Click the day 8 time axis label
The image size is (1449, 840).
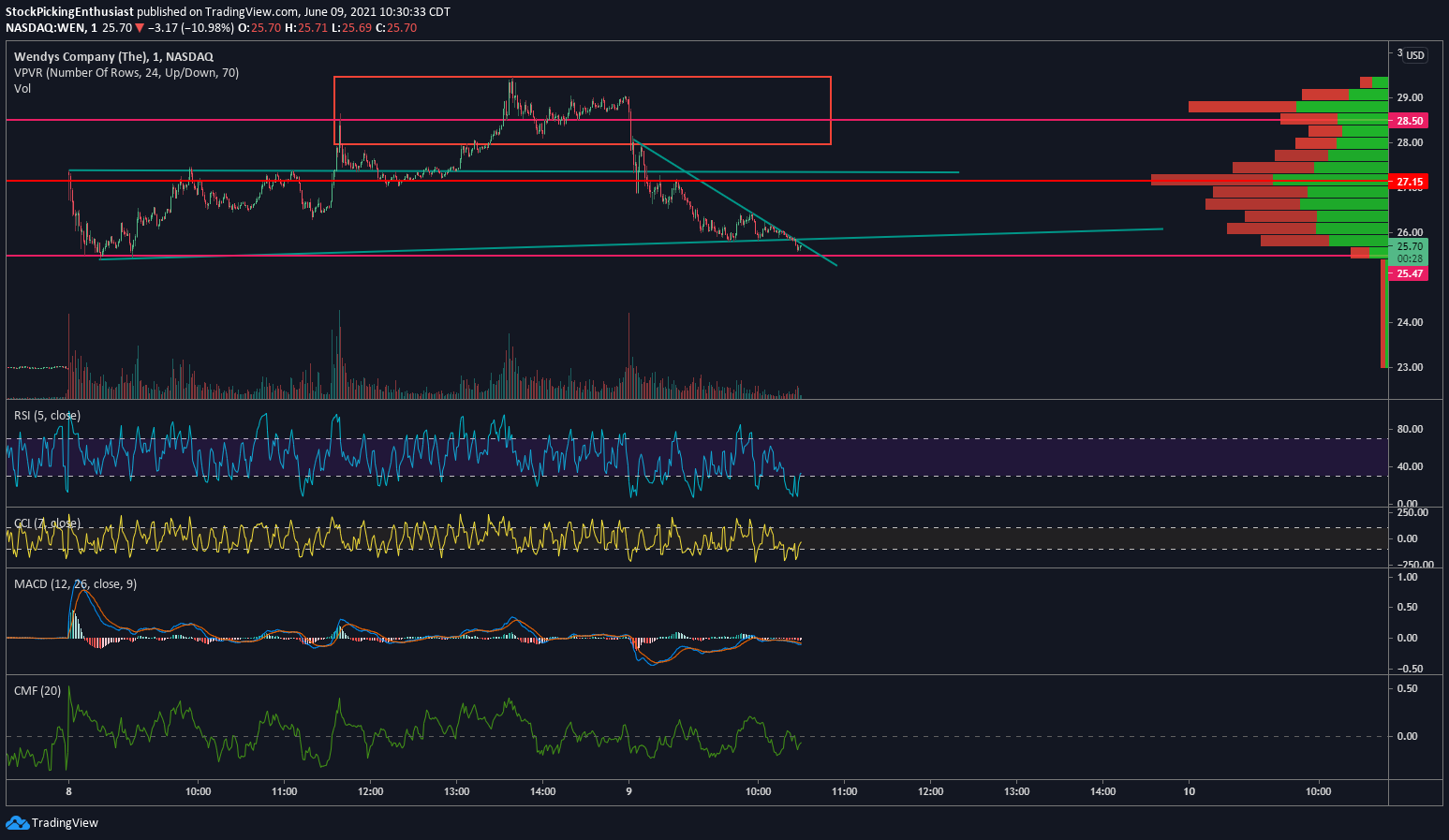[68, 791]
